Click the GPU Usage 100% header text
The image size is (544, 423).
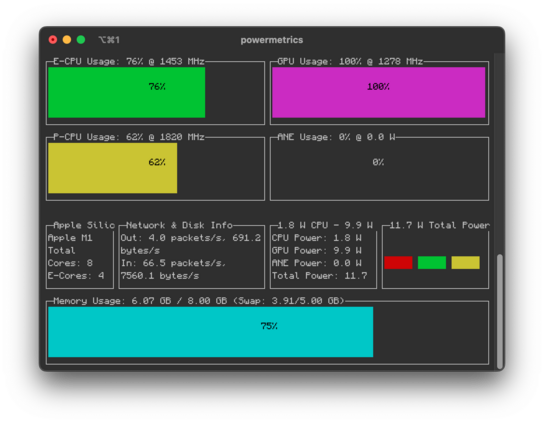[350, 61]
